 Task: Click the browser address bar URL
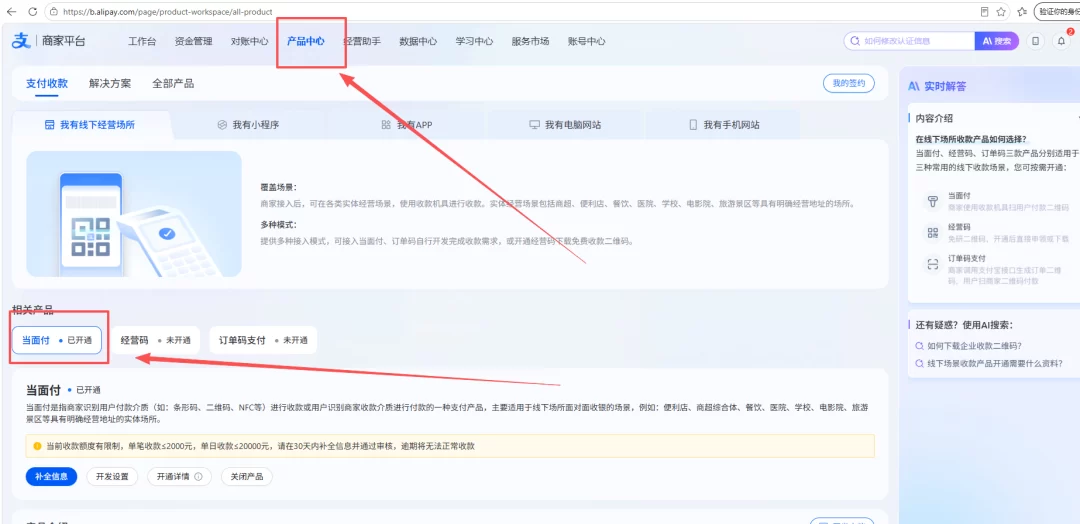click(167, 12)
